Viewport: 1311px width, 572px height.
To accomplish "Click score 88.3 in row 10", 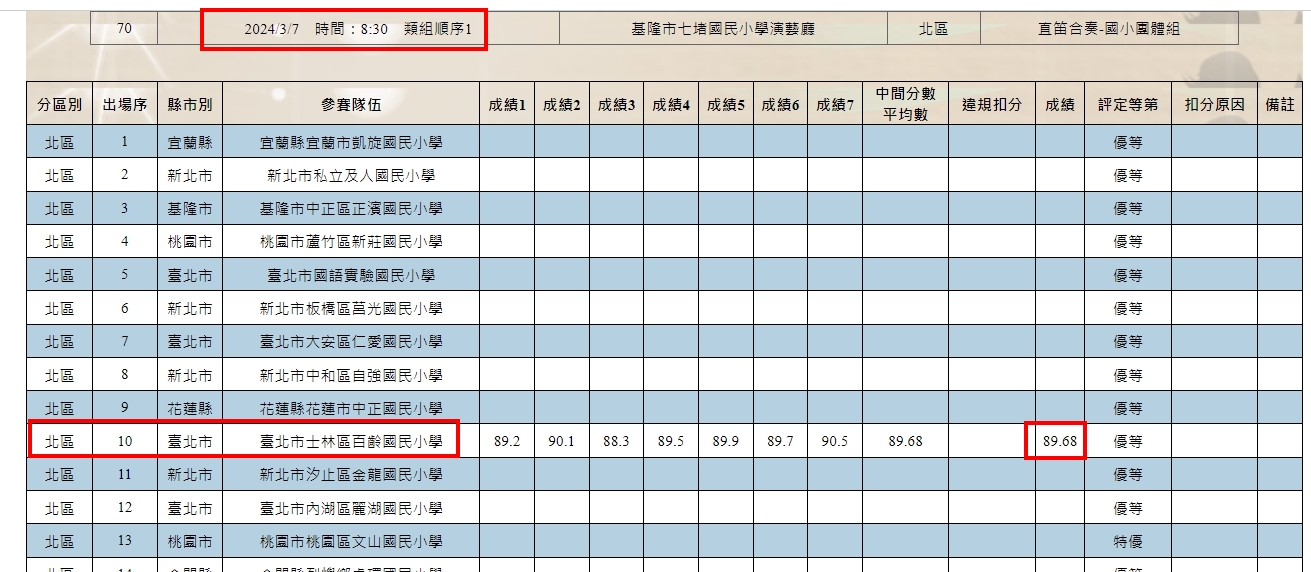I will (x=616, y=441).
